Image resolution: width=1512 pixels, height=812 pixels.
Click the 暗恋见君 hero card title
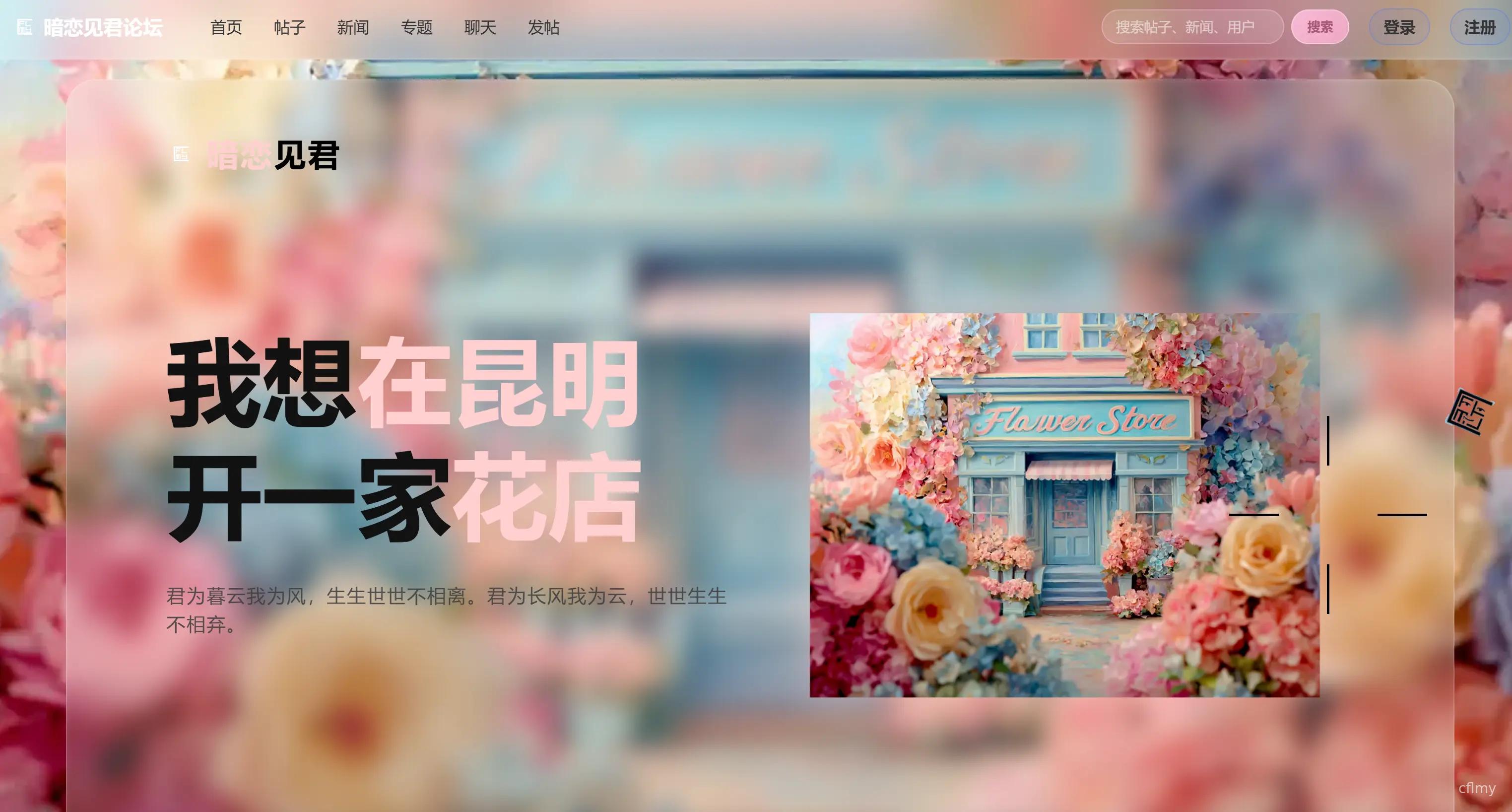[x=273, y=155]
